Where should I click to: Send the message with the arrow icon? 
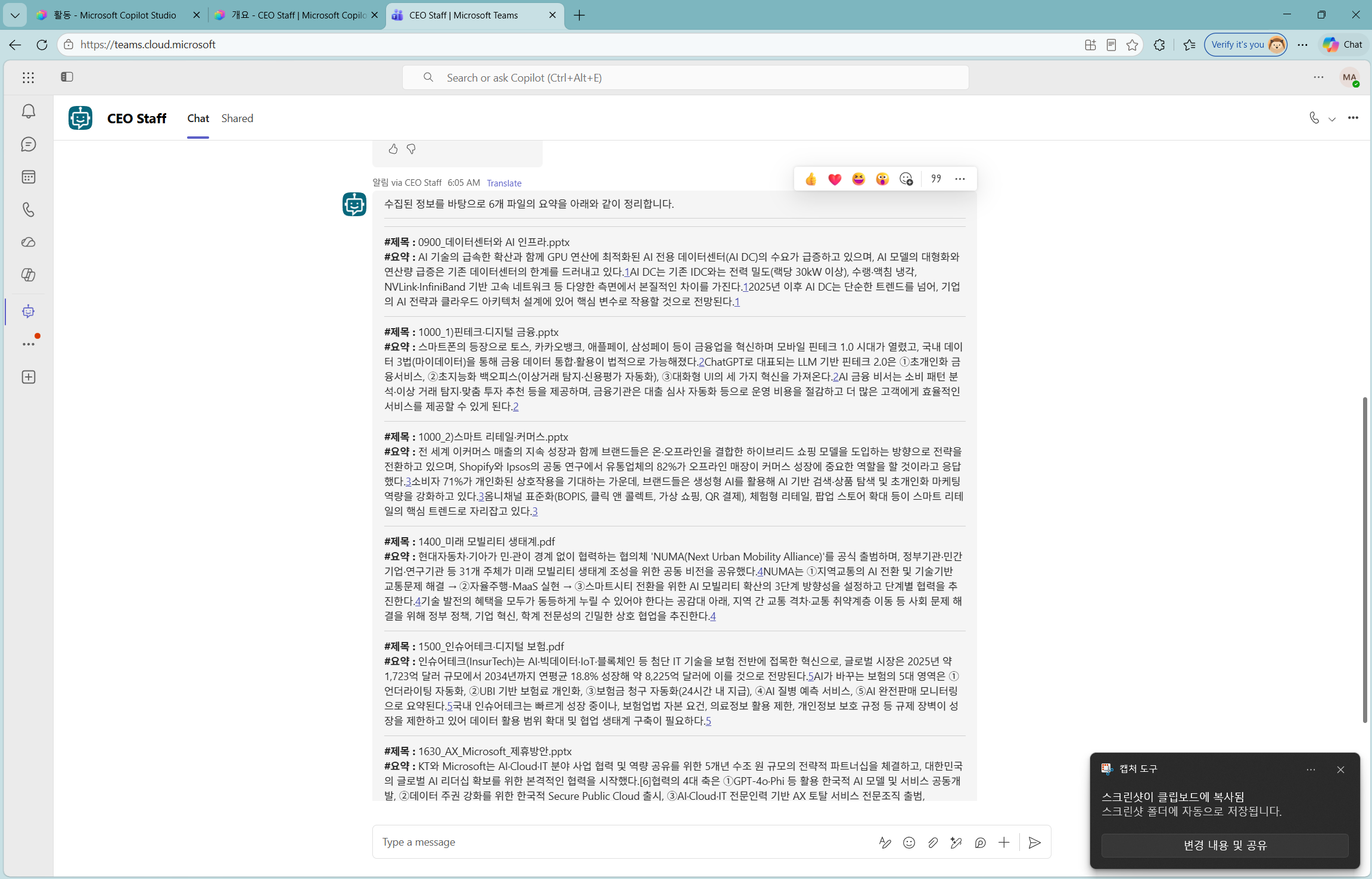(1035, 842)
